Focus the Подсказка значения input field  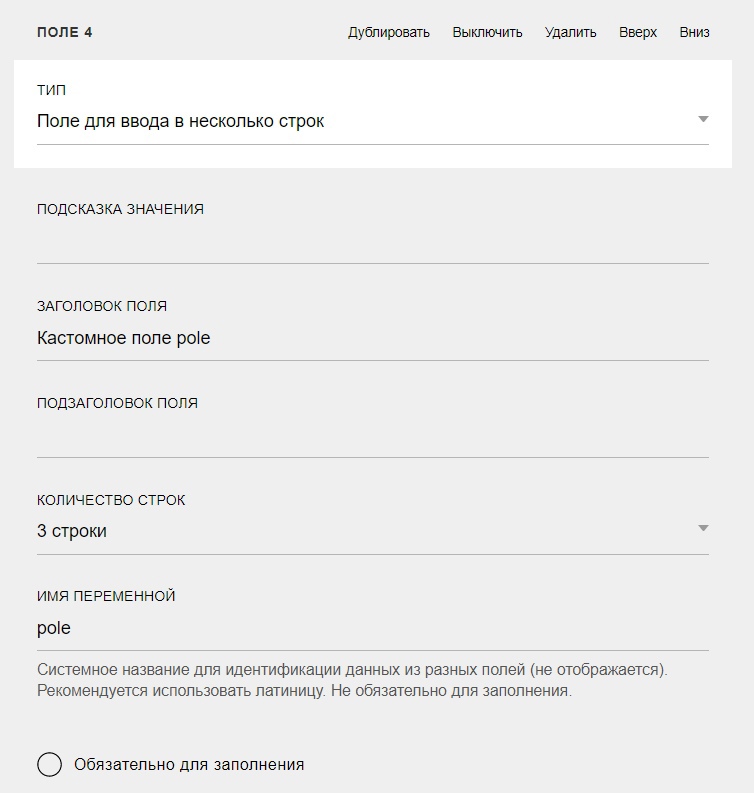click(x=372, y=243)
